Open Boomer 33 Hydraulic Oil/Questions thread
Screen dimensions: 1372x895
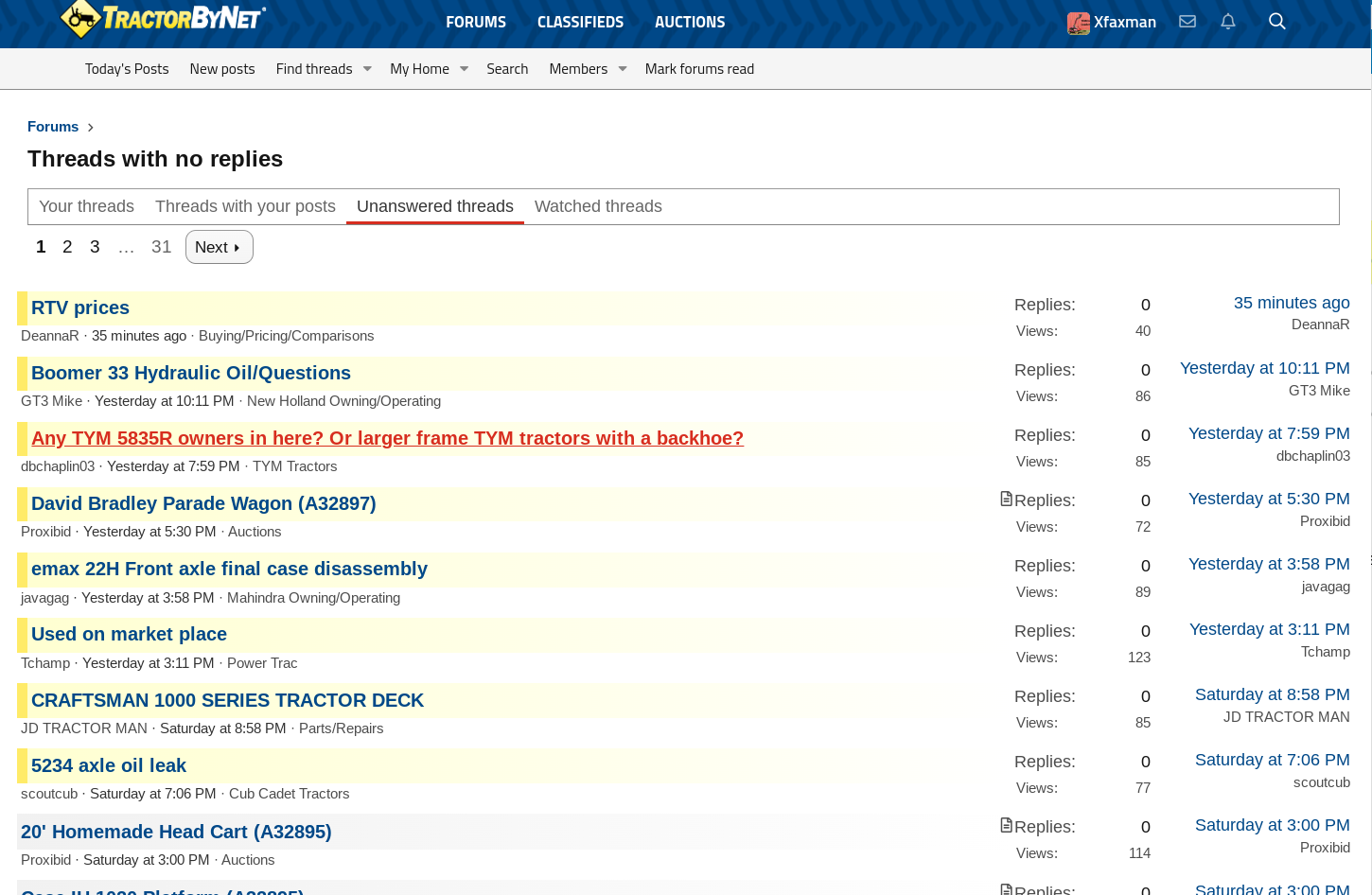pyautogui.click(x=191, y=373)
